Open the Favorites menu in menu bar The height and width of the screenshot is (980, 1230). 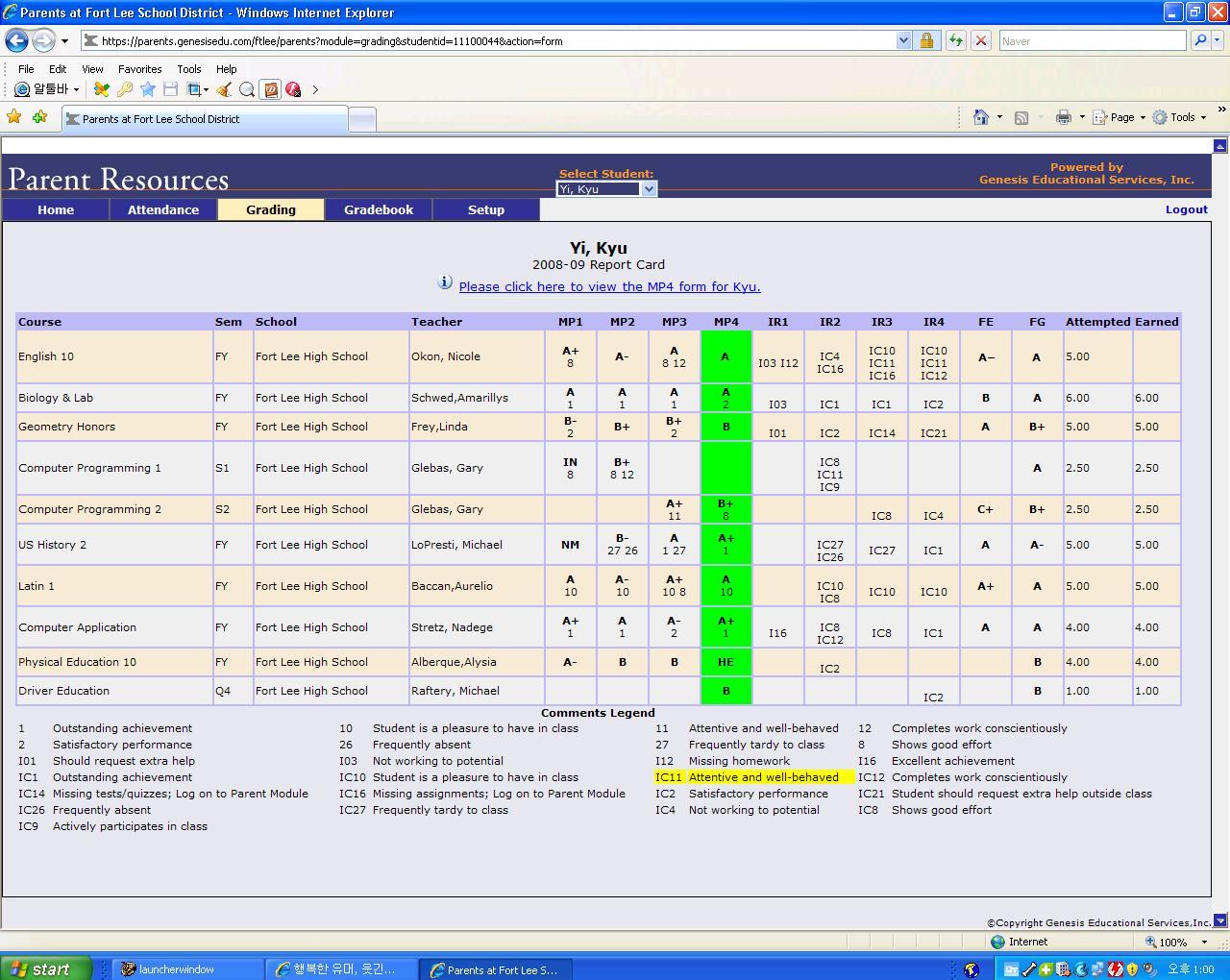139,69
